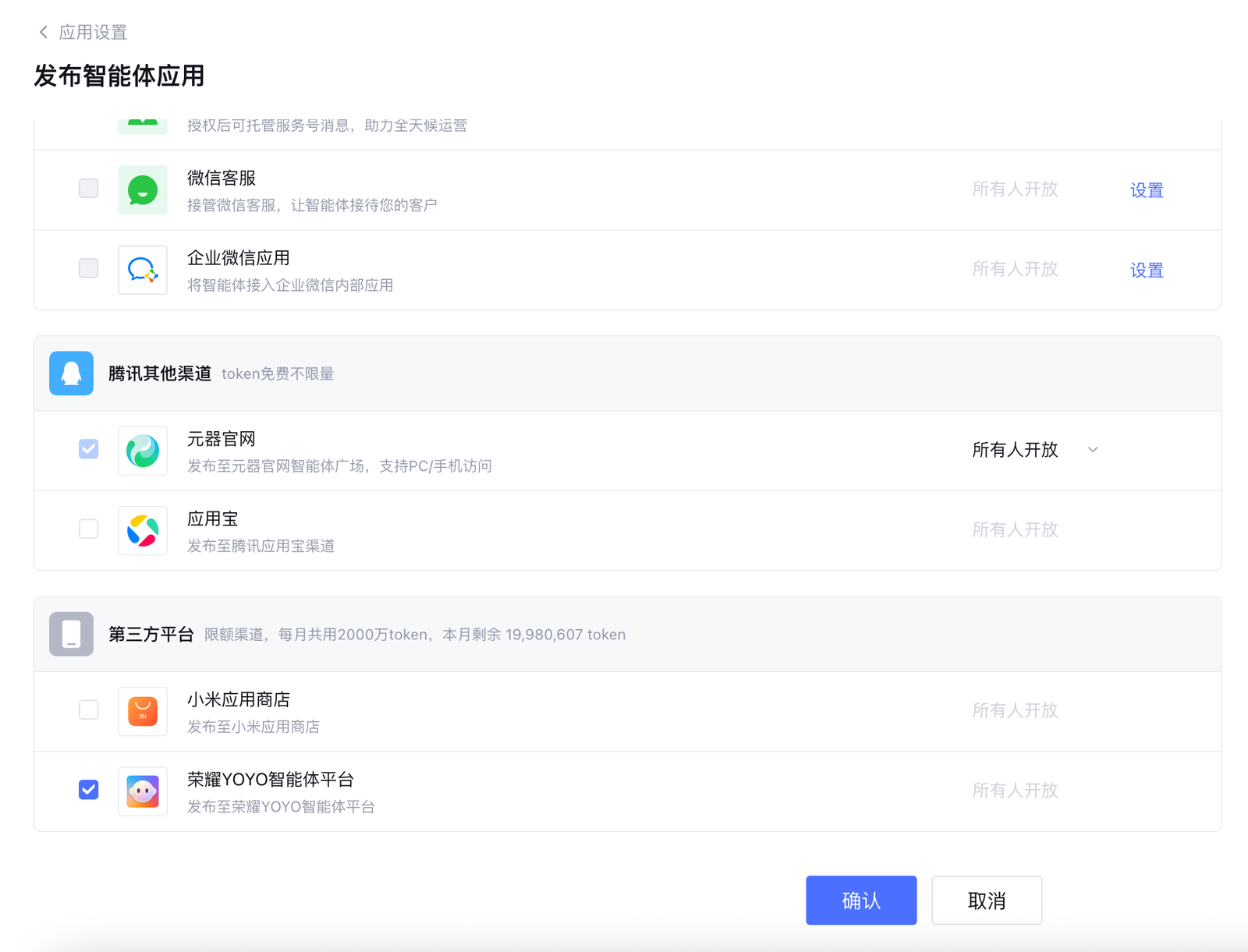Click the Xiaomi app store orange icon

coord(143,711)
